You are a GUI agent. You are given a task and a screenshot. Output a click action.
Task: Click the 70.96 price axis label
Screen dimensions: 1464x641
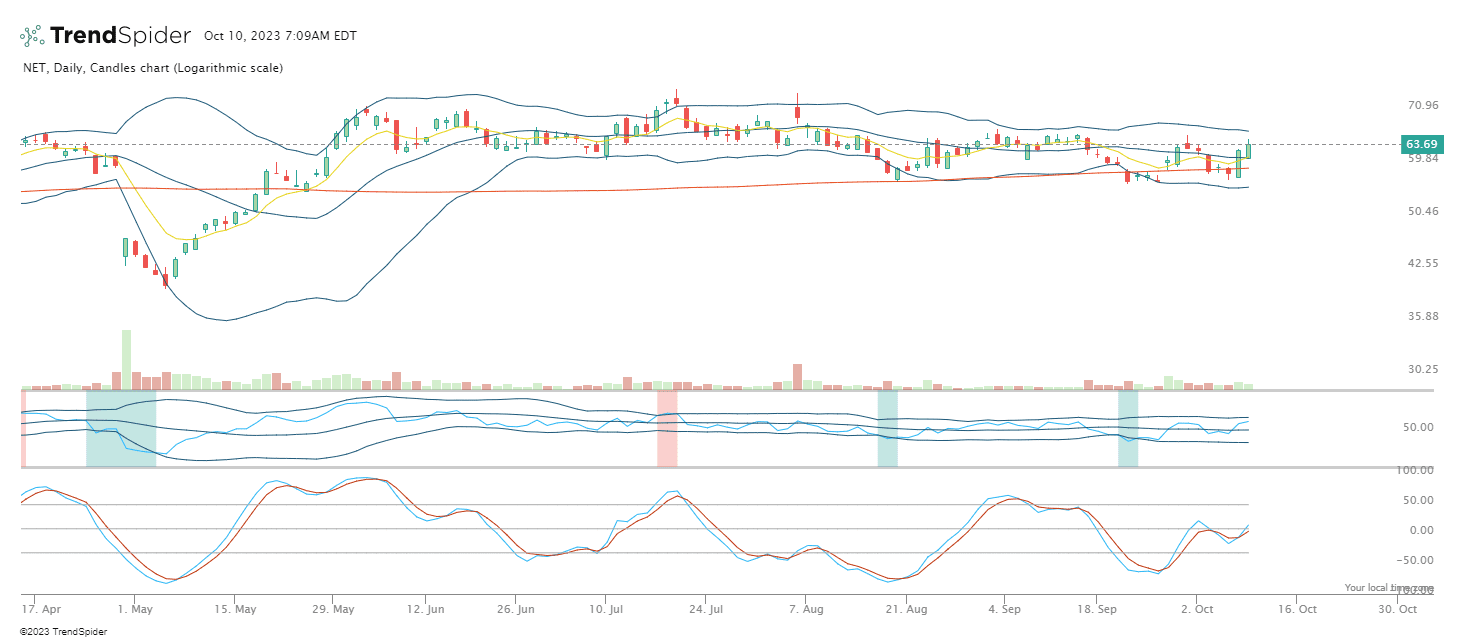pyautogui.click(x=1422, y=105)
